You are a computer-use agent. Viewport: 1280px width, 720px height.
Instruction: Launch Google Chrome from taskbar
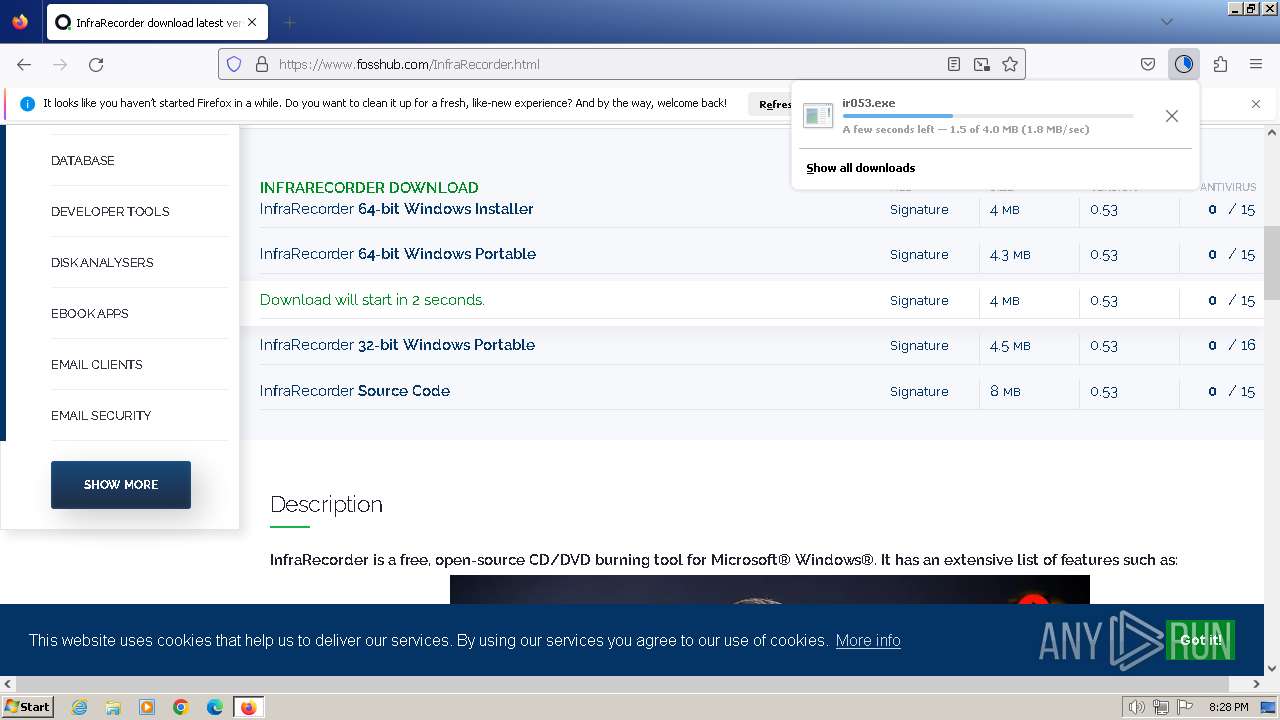[x=181, y=707]
